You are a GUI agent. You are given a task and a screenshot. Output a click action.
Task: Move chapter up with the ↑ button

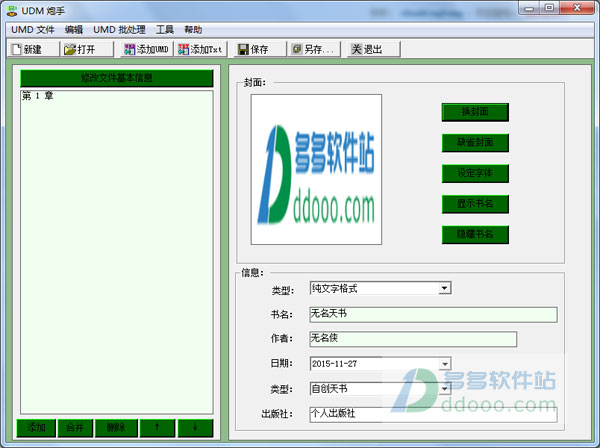coord(157,428)
